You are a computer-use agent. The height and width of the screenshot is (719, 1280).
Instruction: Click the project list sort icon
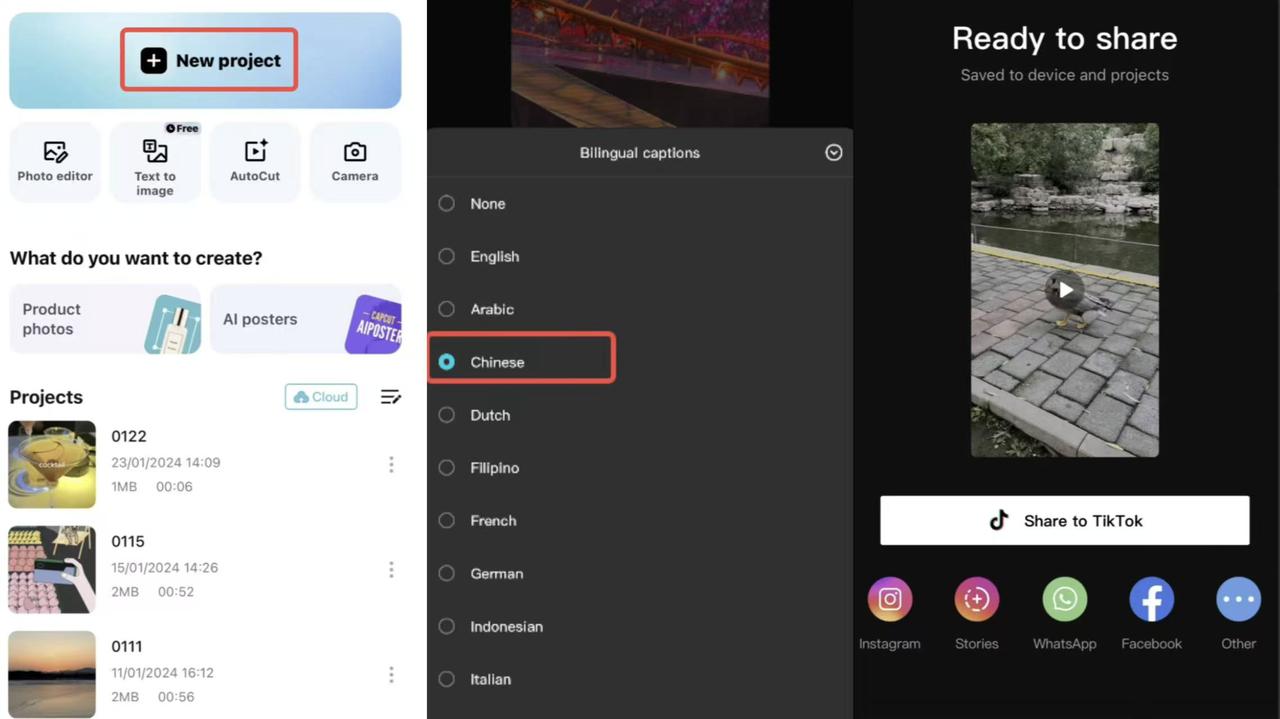click(391, 397)
